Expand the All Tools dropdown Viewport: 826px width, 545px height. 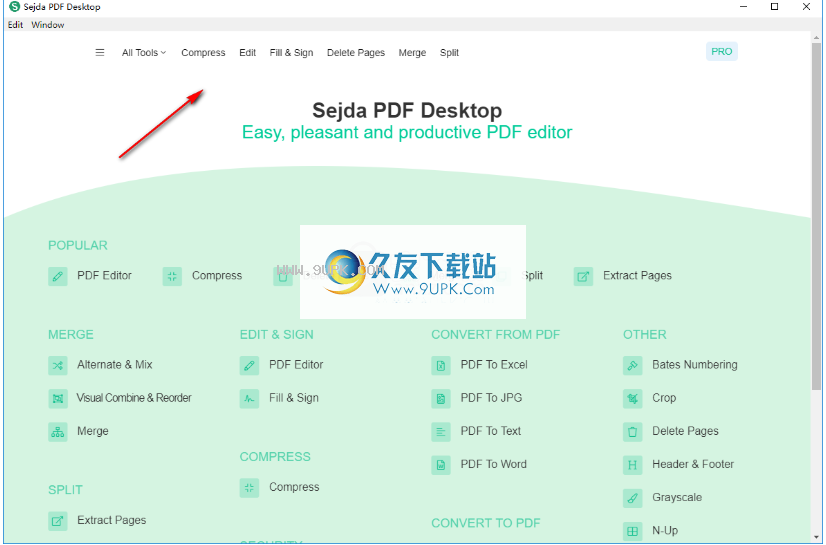144,53
